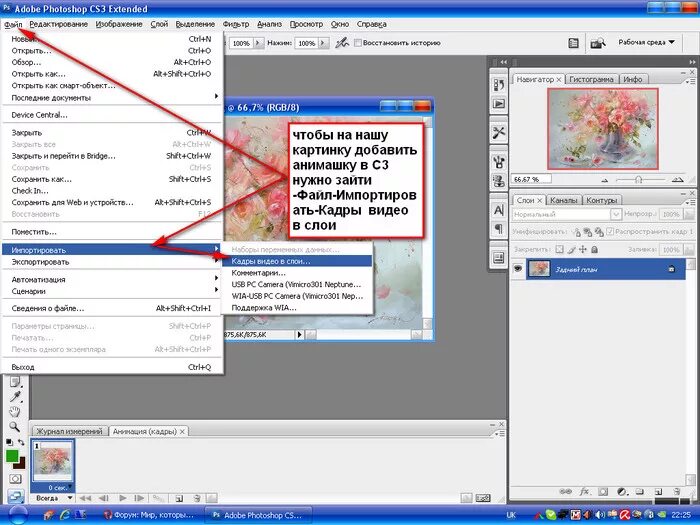
Task: Switch to Журнал измерений tab
Action: (69, 431)
